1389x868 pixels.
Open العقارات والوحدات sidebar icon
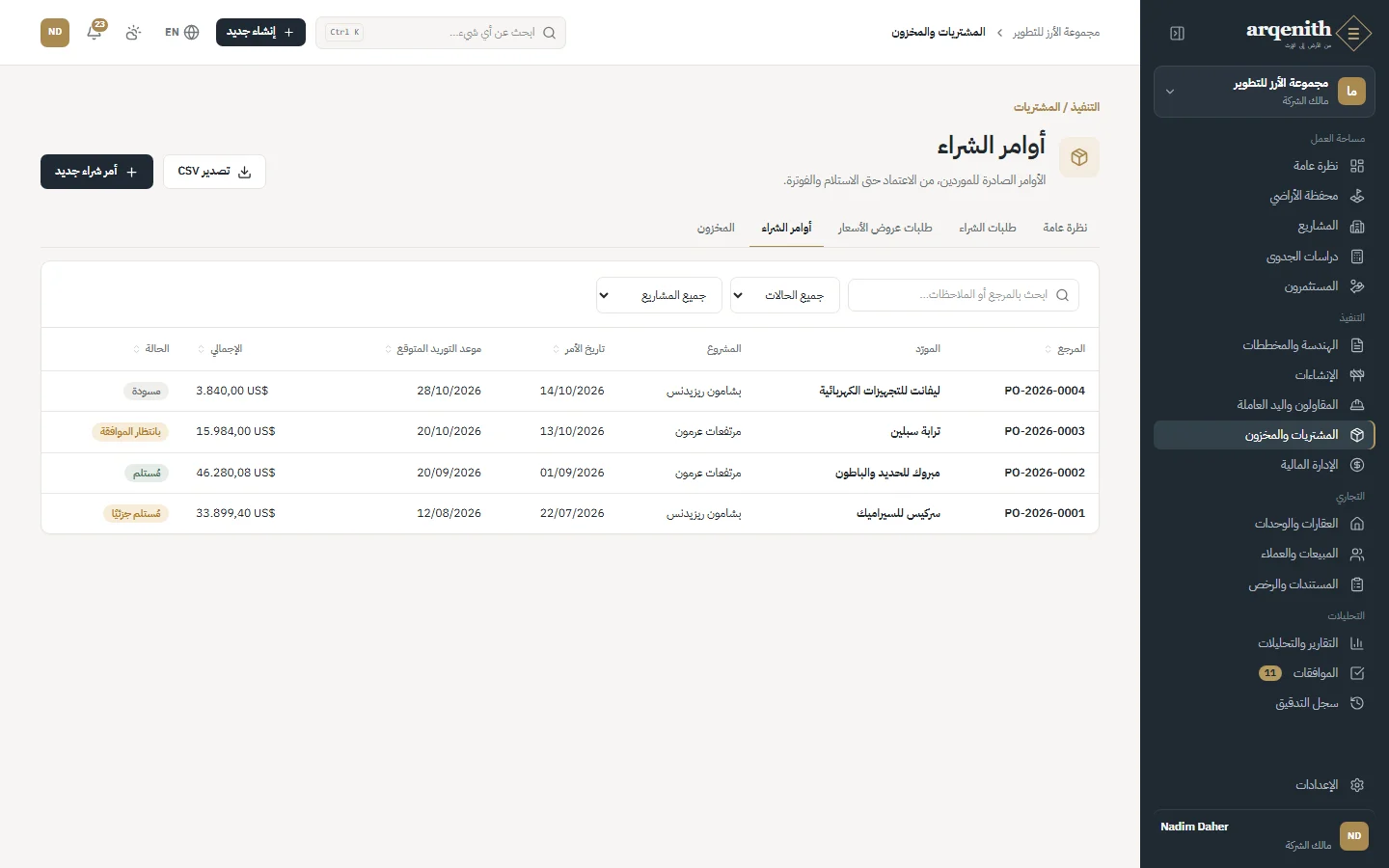[1357, 524]
